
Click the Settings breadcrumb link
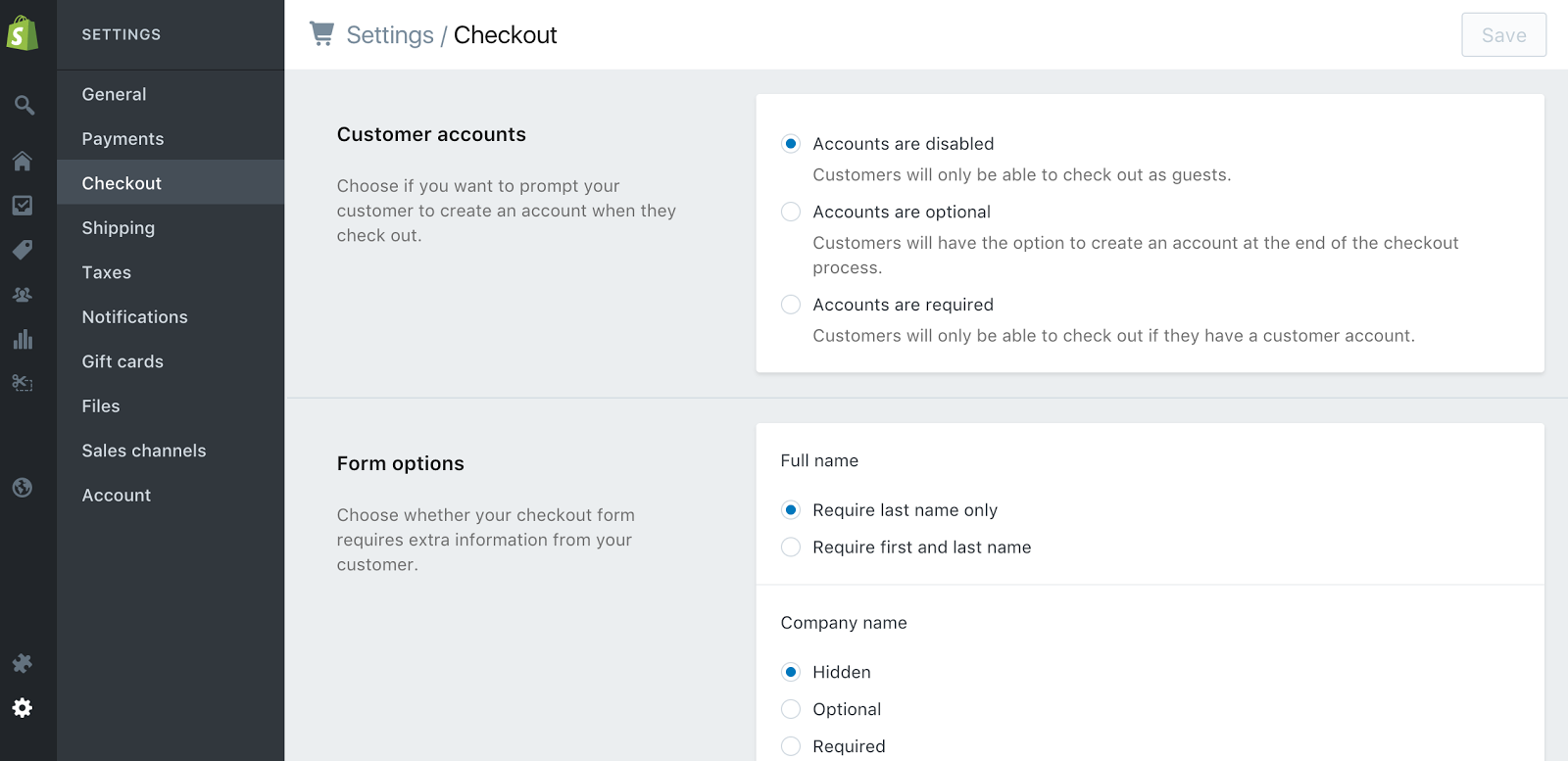tap(390, 35)
